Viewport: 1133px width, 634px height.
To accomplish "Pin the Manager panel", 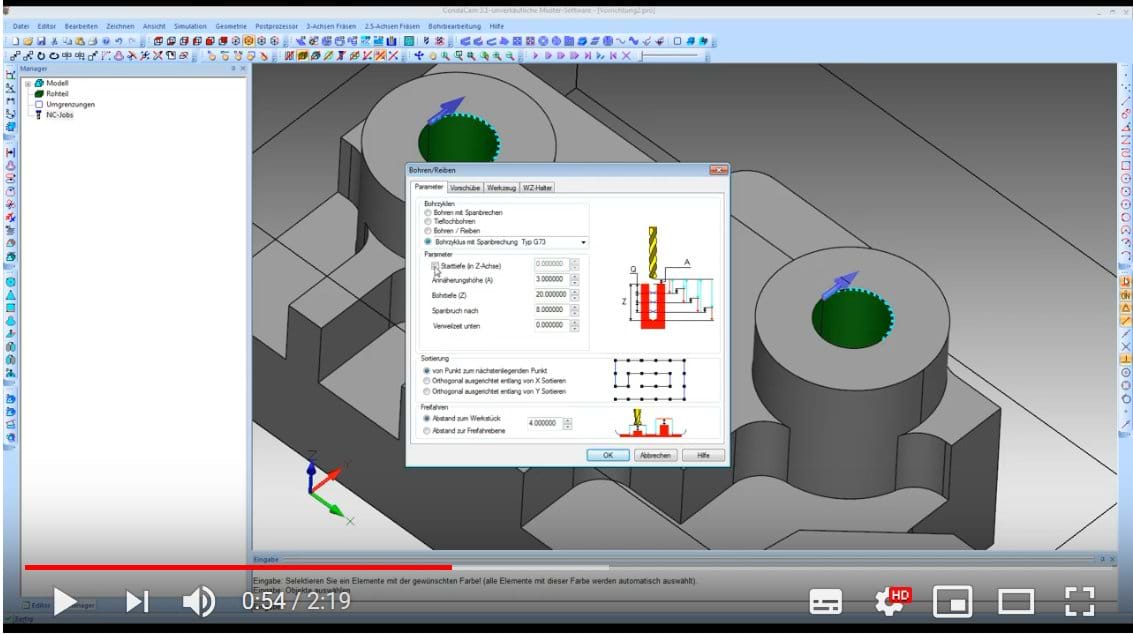I will pos(233,69).
